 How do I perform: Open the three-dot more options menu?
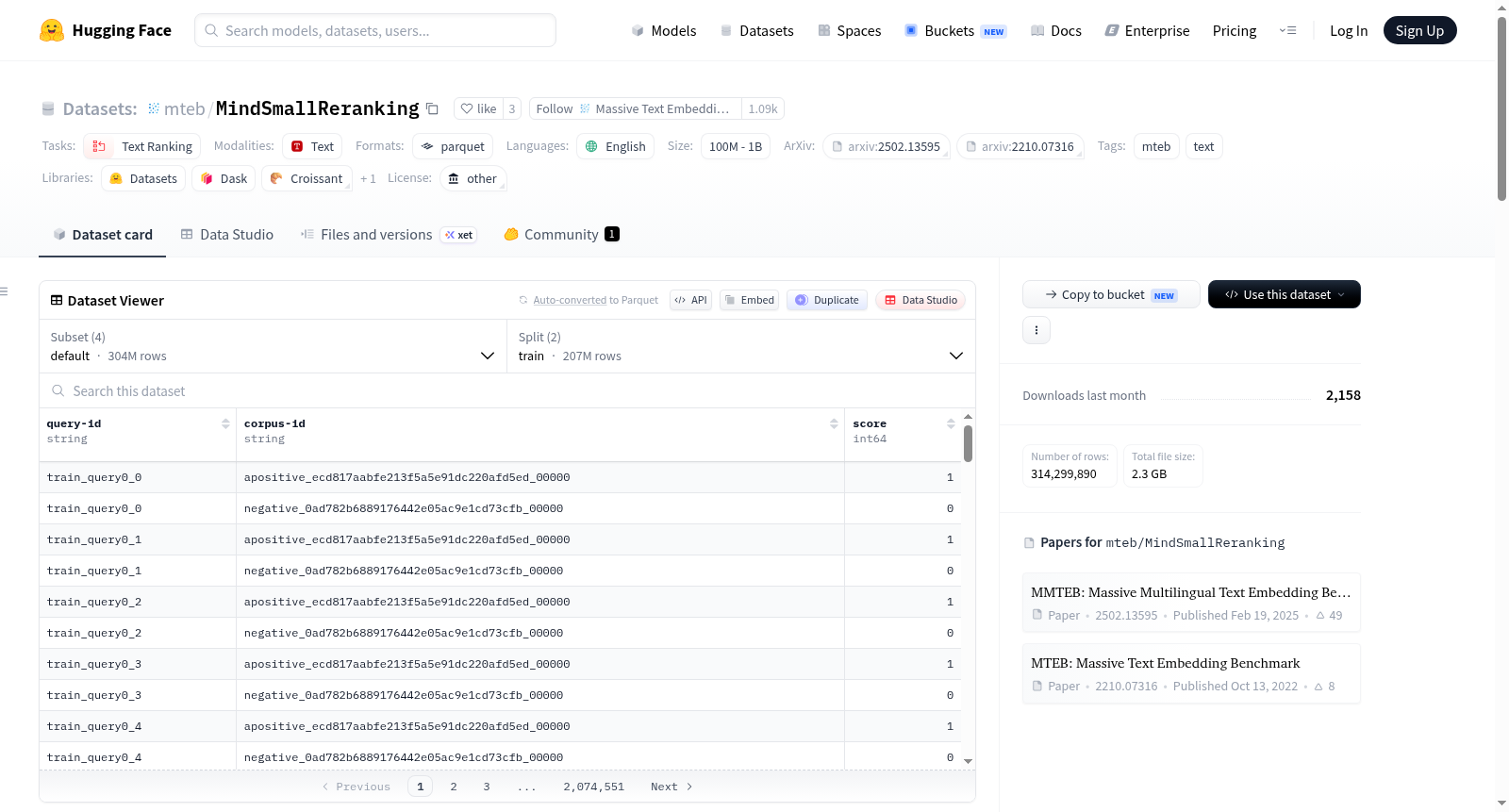pos(1036,330)
